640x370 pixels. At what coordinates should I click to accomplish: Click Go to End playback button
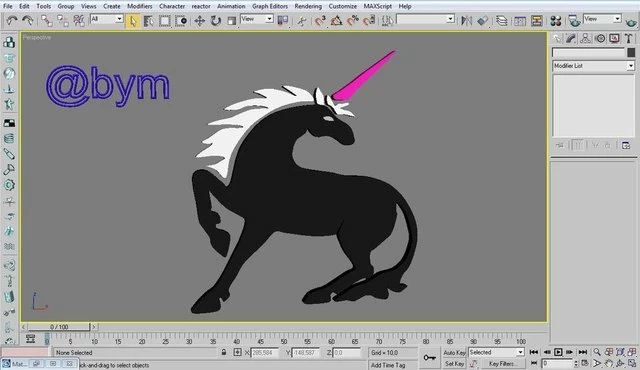point(582,352)
